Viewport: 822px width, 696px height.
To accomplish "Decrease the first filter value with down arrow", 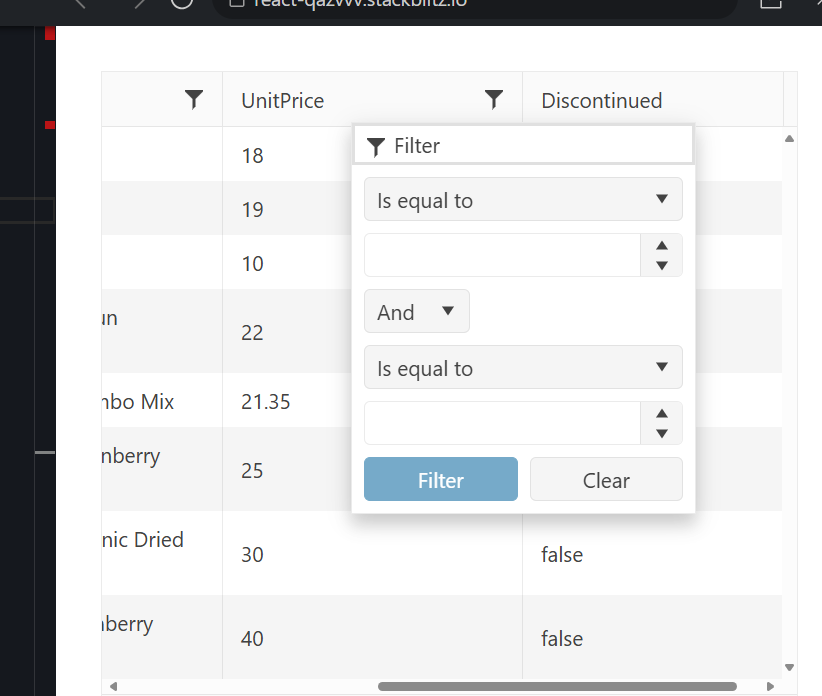I will pyautogui.click(x=661, y=265).
